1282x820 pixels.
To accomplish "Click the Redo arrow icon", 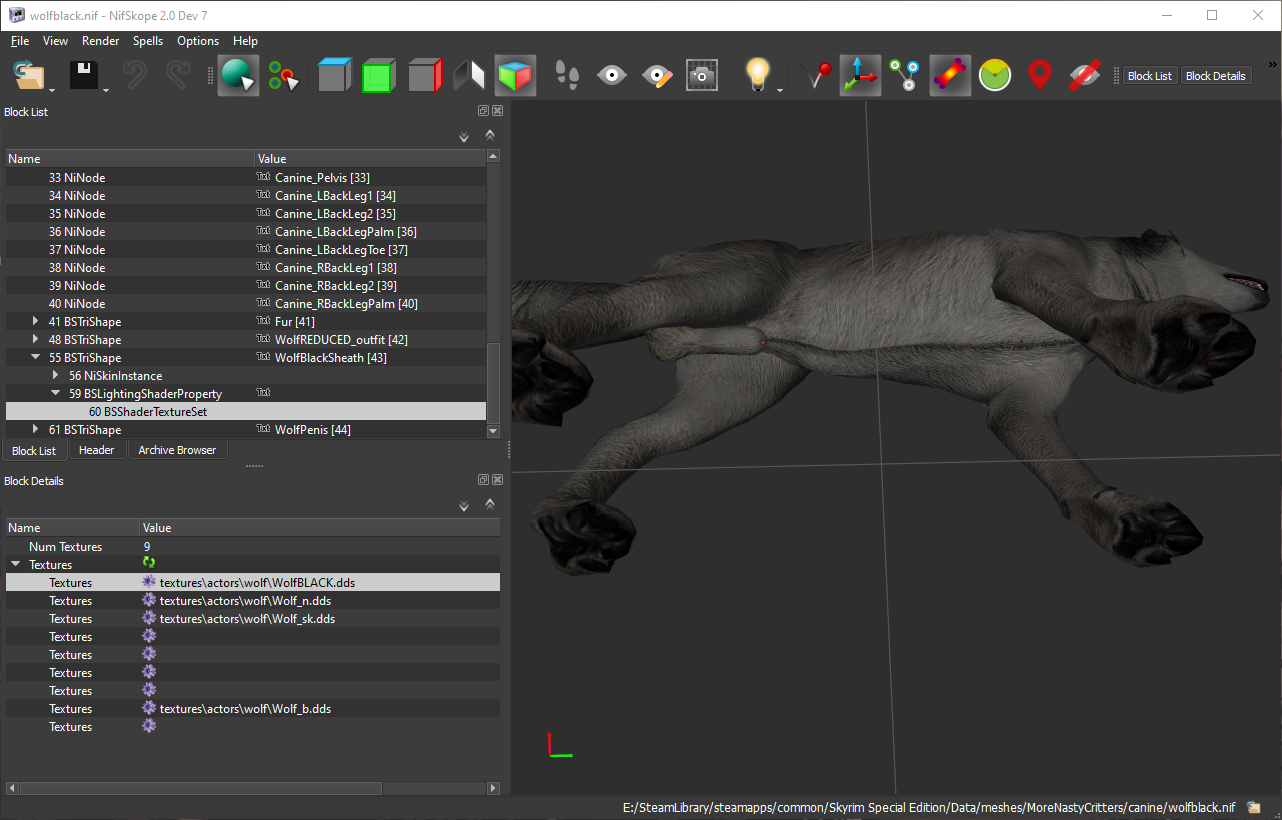I will pos(178,75).
